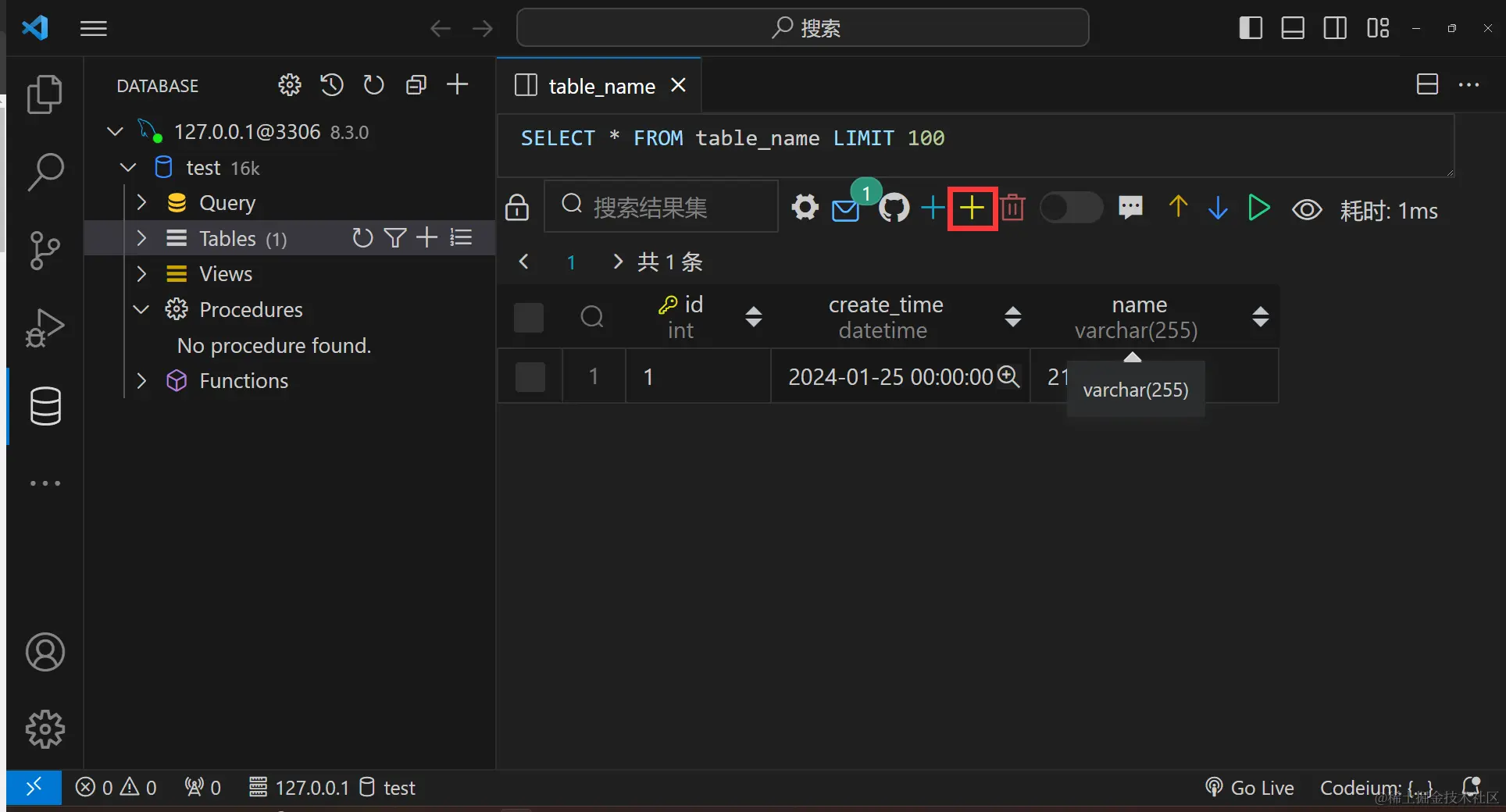The image size is (1506, 812).
Task: Go to previous results page
Action: (524, 262)
